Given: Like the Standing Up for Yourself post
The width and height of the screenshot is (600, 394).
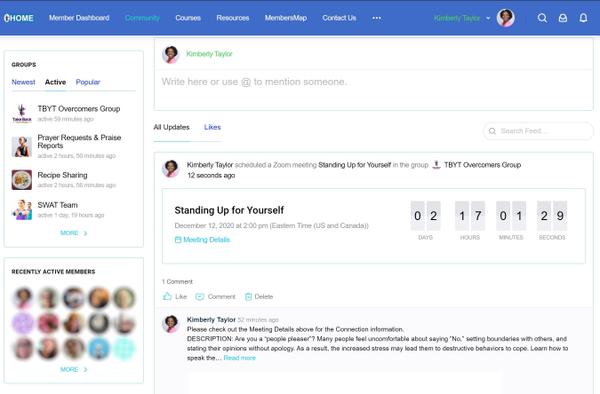Looking at the screenshot, I should [x=175, y=296].
